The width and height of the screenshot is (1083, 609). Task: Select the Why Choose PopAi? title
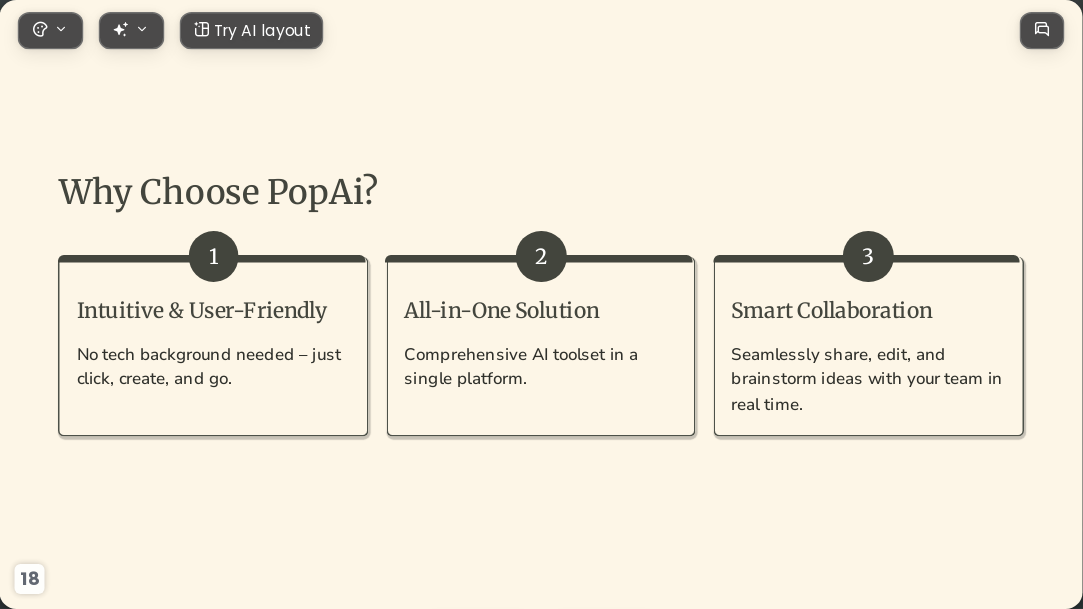pyautogui.click(x=218, y=192)
